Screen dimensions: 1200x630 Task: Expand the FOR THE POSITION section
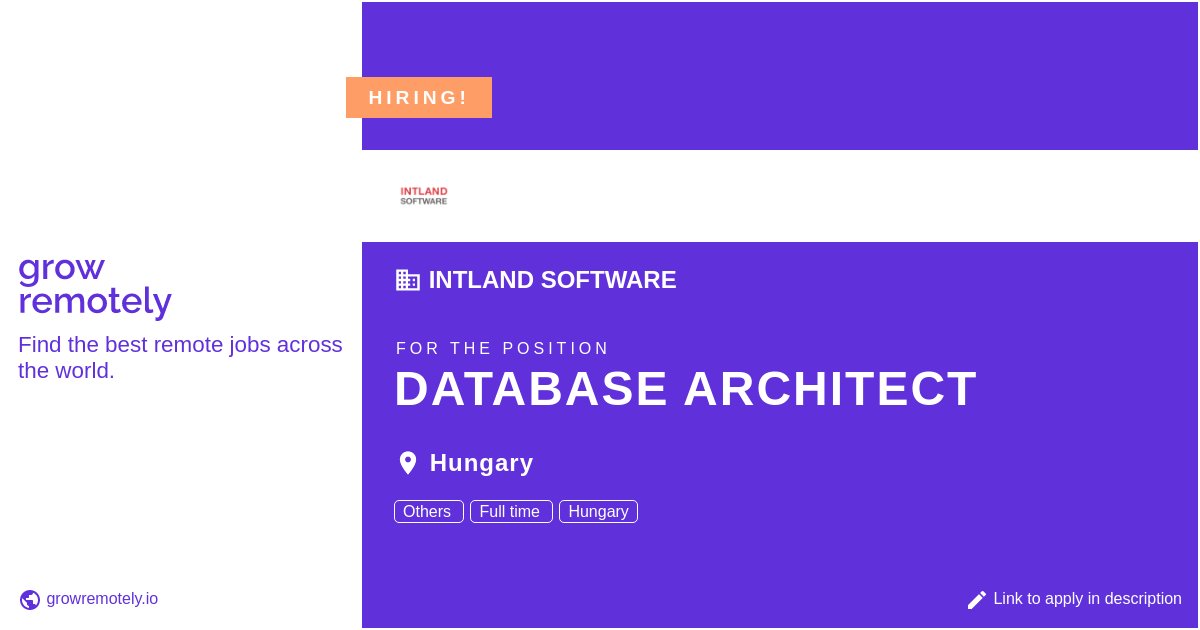[x=503, y=348]
